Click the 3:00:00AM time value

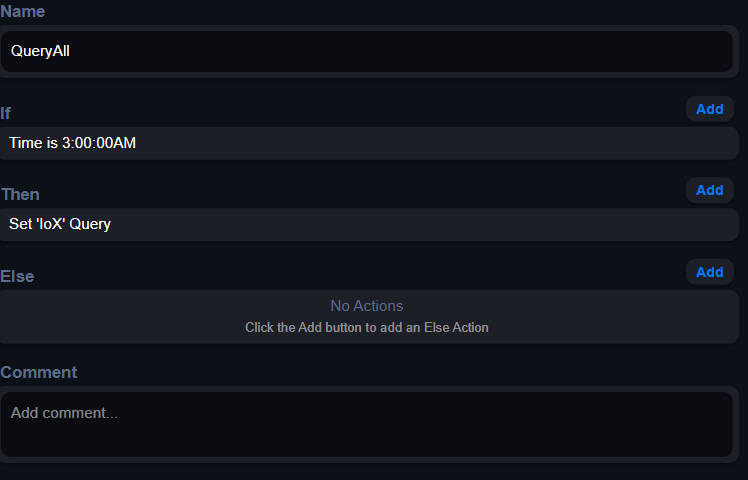[99, 143]
